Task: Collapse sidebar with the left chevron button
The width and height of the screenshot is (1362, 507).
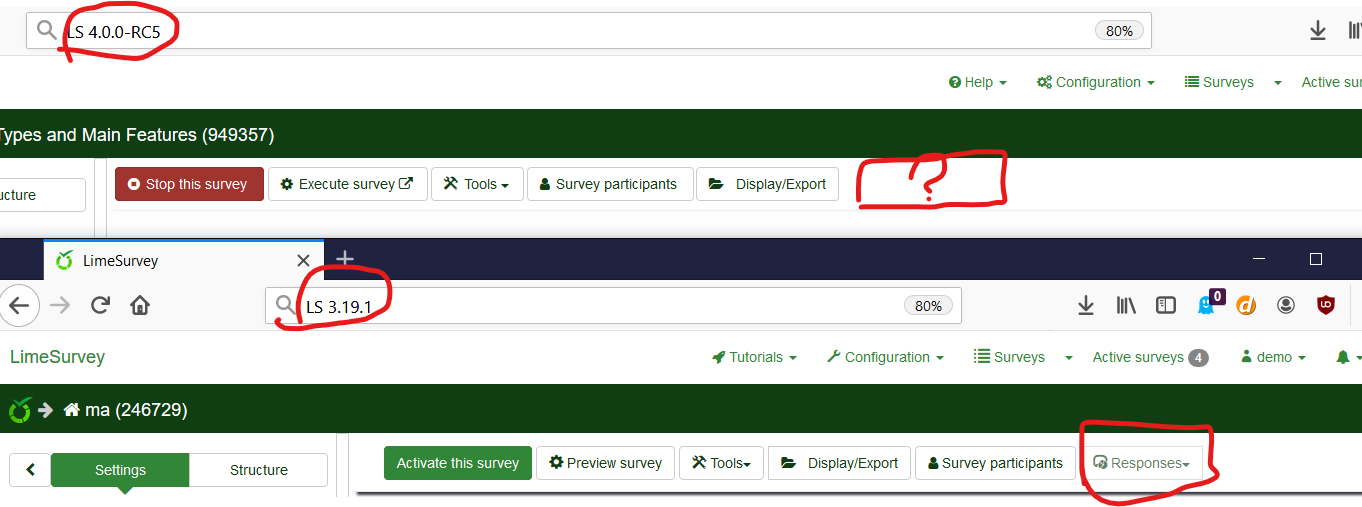Action: pyautogui.click(x=30, y=469)
